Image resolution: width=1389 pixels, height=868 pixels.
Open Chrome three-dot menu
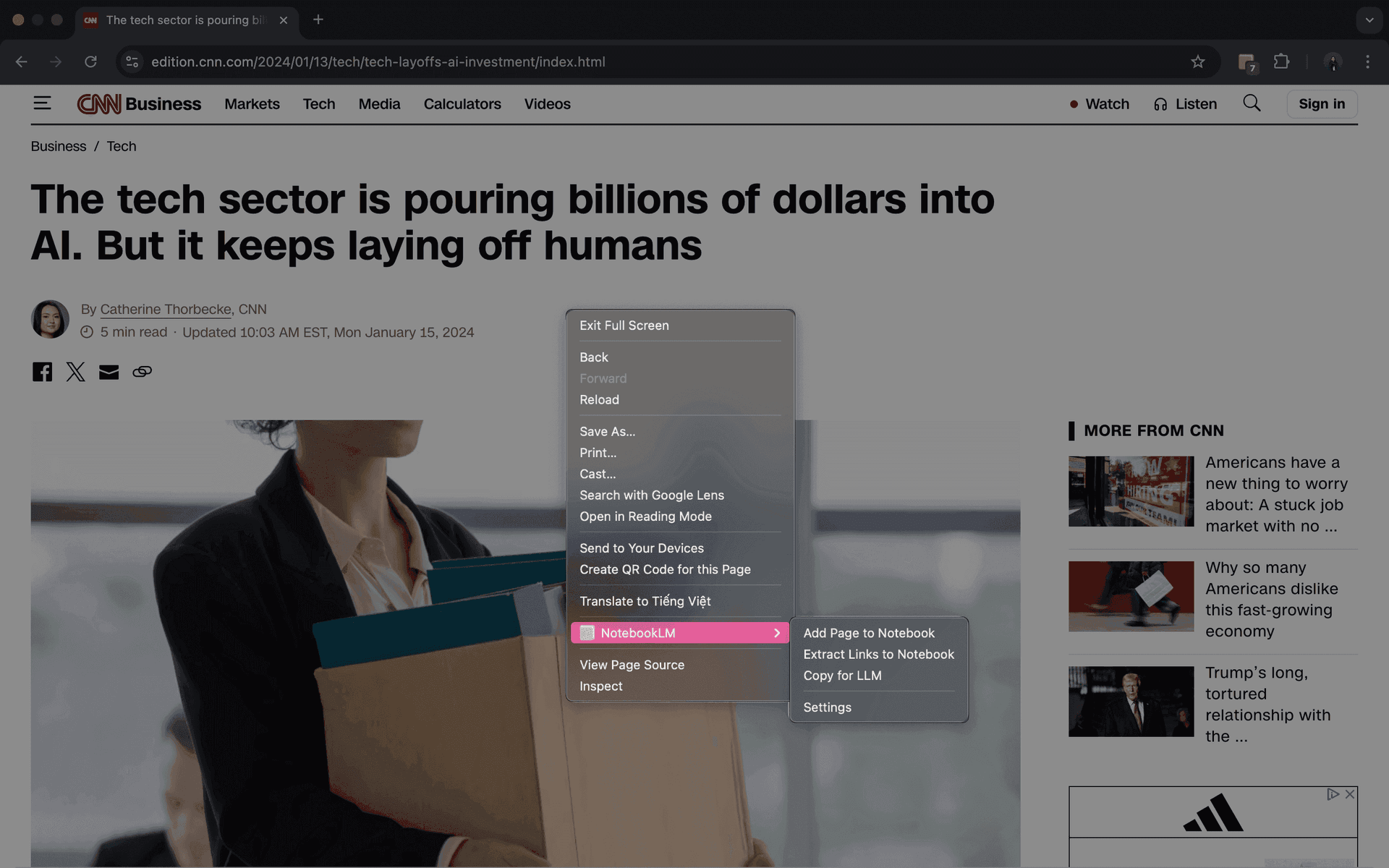click(x=1369, y=61)
